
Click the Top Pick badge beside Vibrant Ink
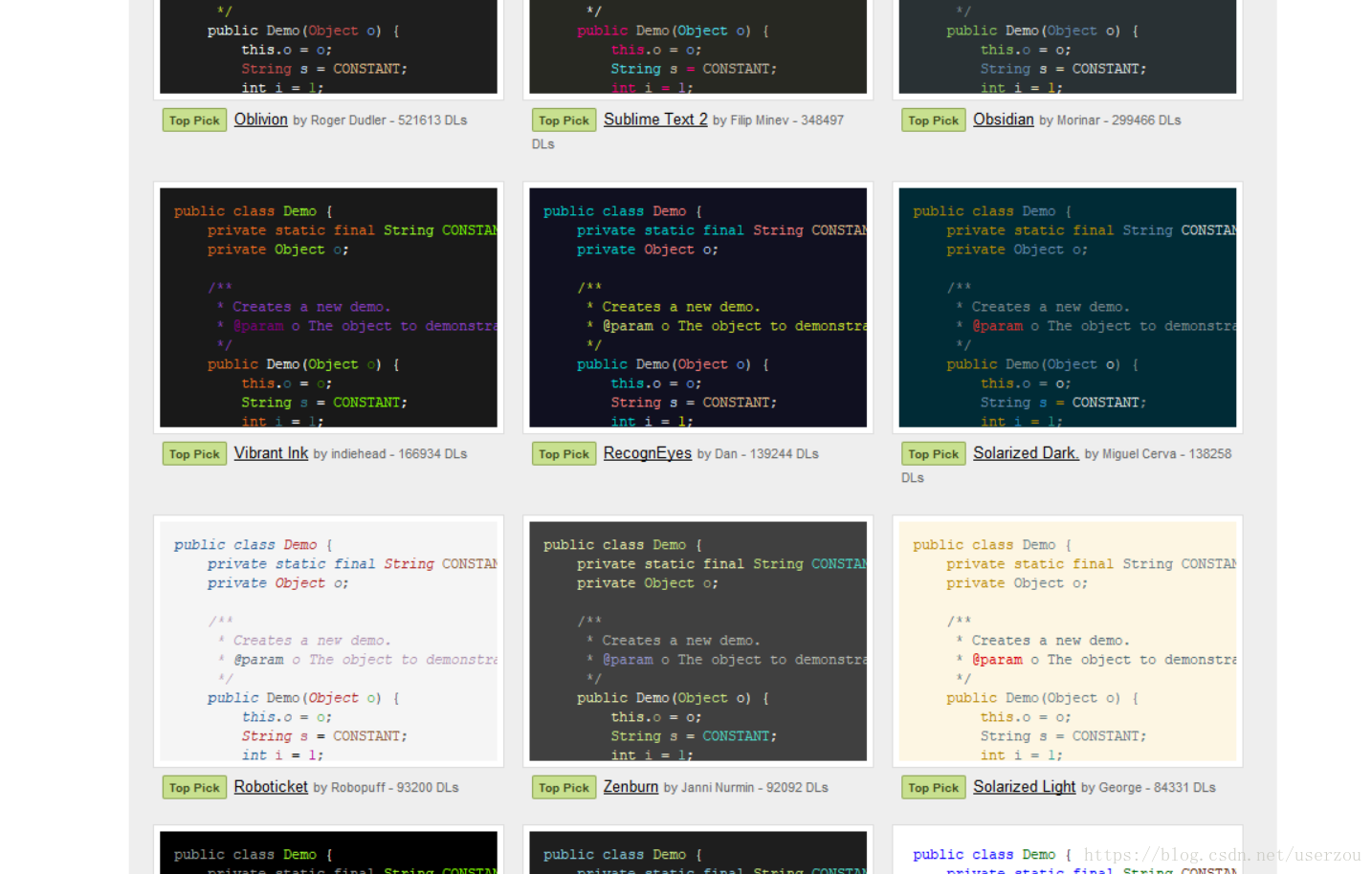tap(194, 454)
